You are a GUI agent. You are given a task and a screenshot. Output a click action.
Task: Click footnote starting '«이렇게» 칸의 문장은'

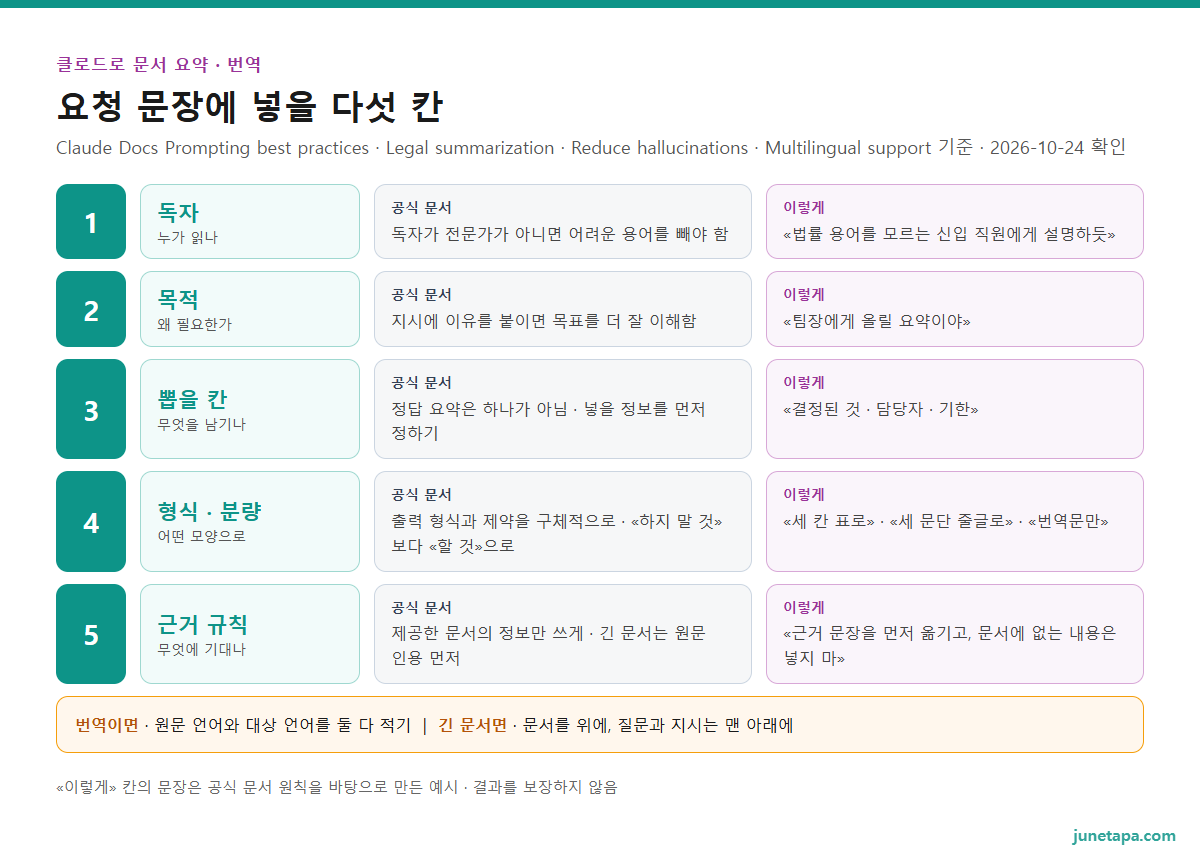tap(337, 787)
